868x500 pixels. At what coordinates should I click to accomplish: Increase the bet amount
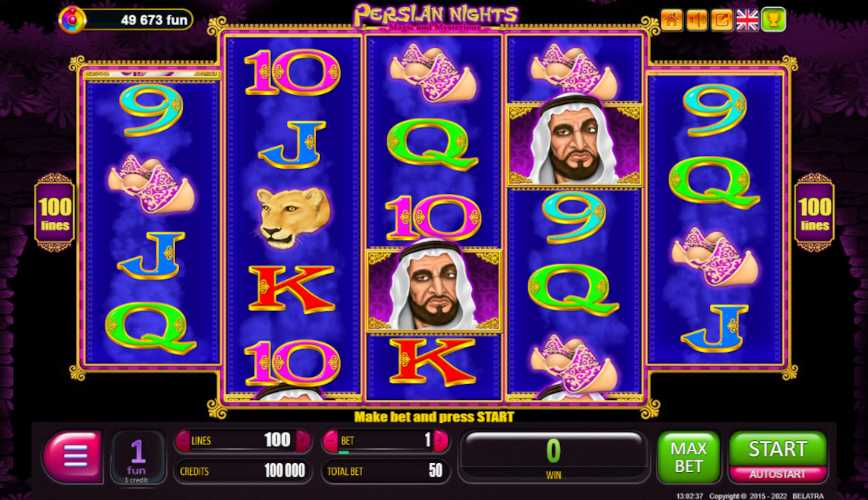[441, 441]
